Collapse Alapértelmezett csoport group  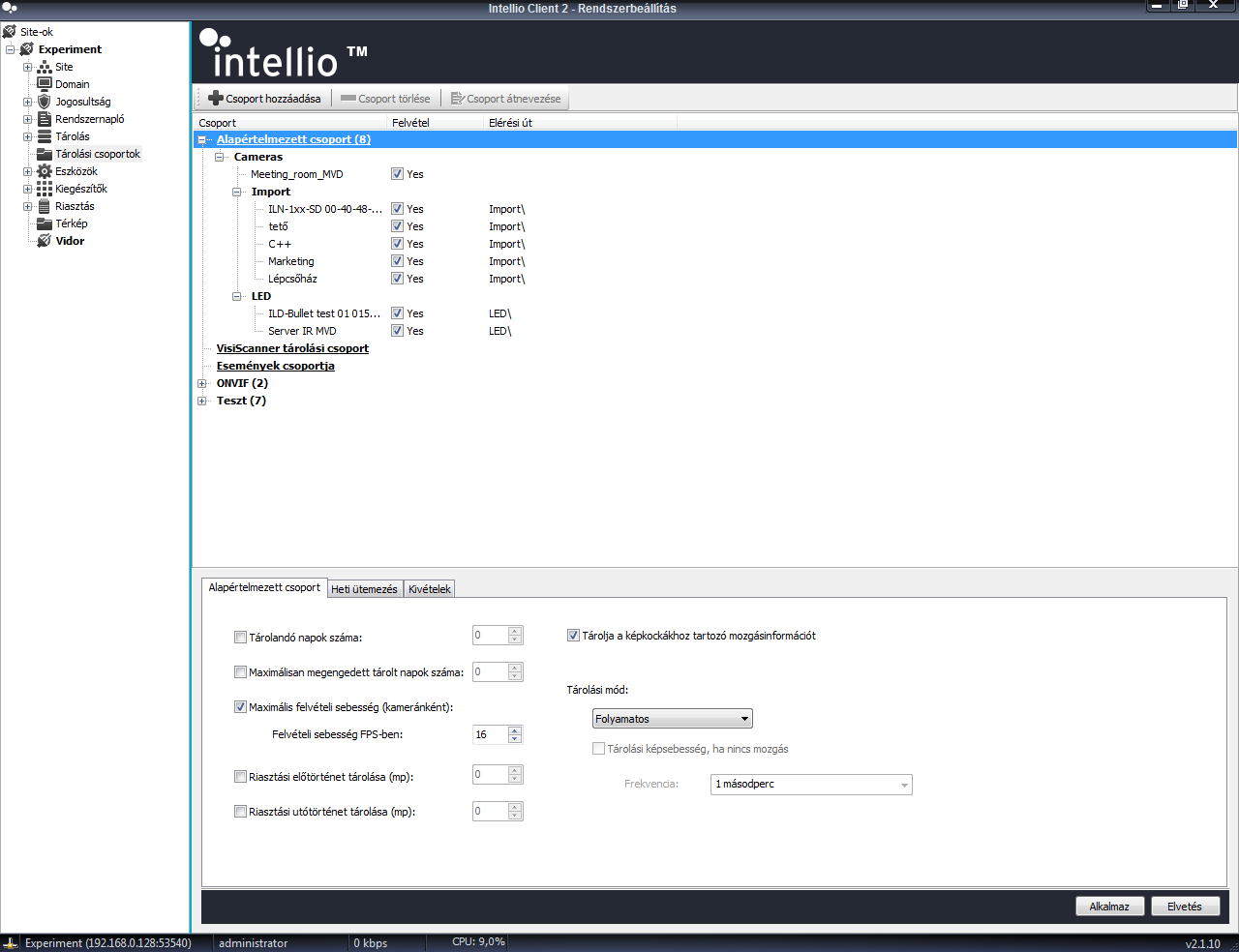202,139
